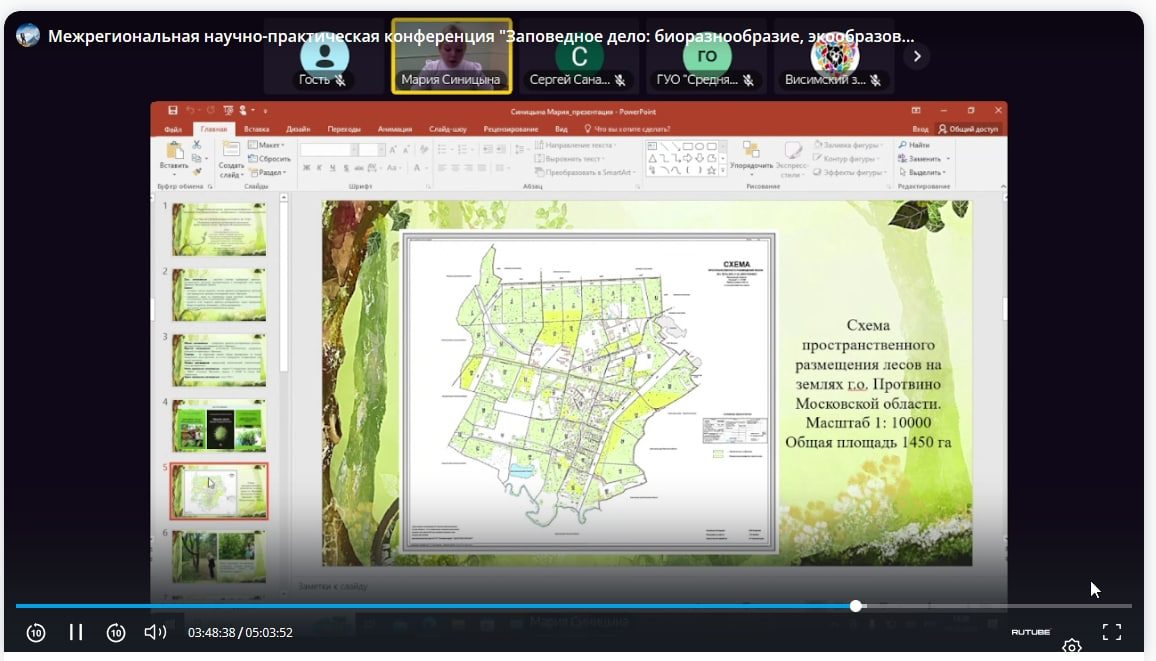
Task: Open the Заливка фигуры dropdown
Action: click(848, 145)
